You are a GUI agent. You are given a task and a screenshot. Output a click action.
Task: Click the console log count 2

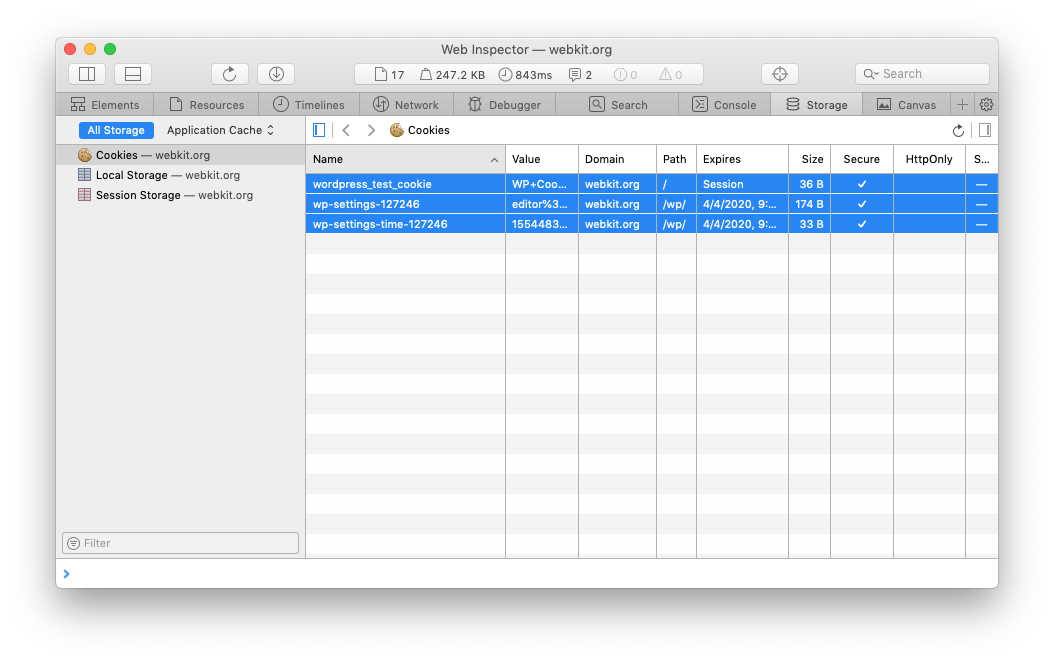point(580,75)
